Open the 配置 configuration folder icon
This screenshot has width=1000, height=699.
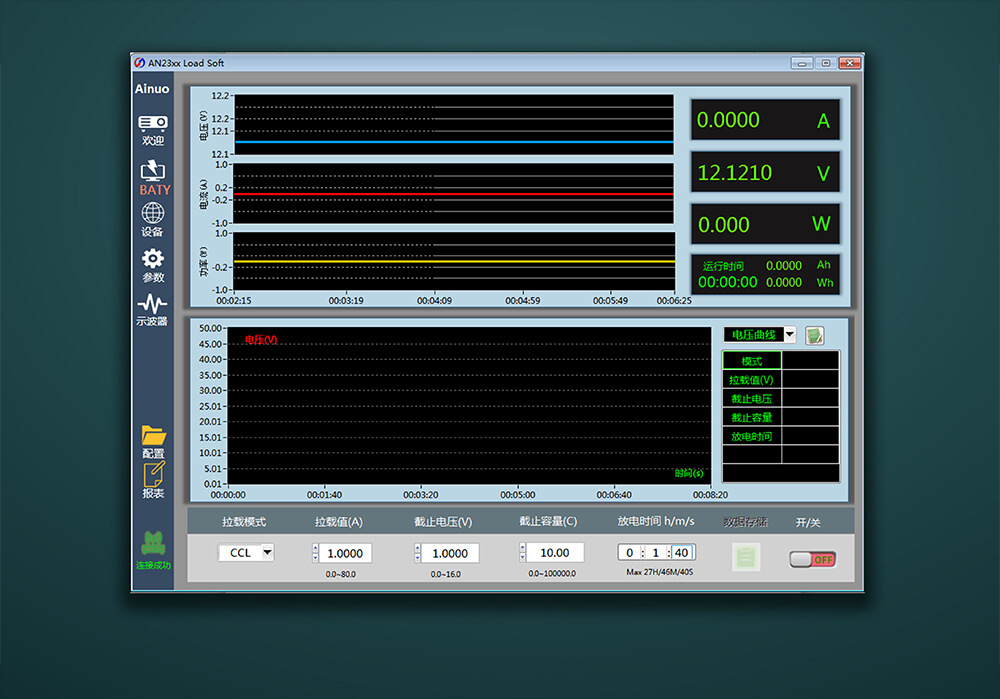point(153,435)
